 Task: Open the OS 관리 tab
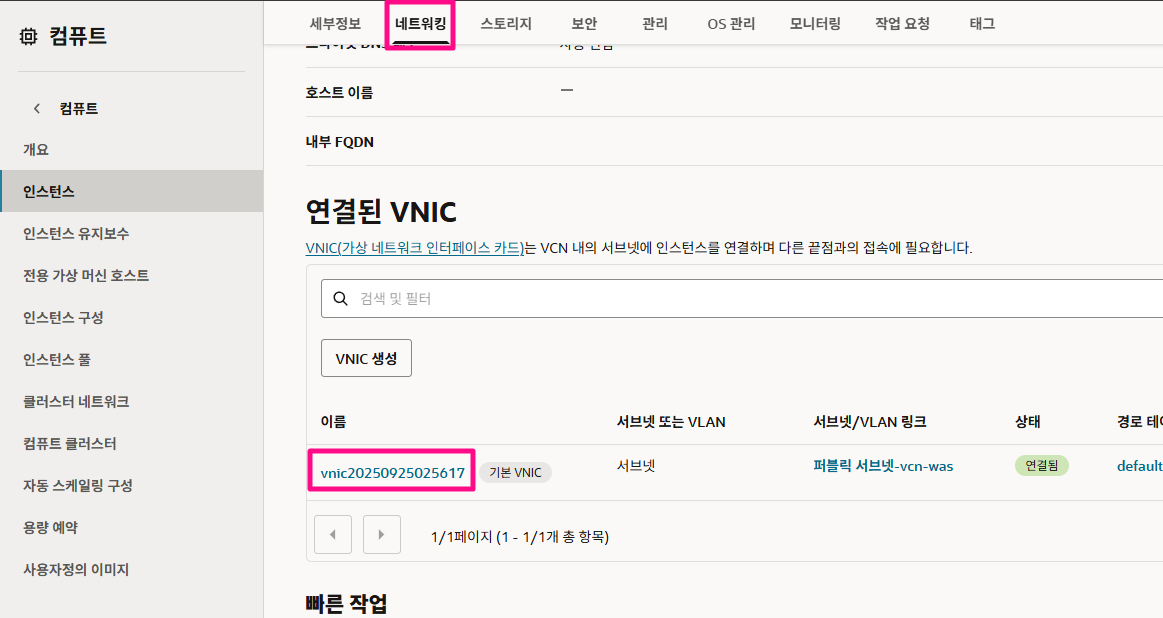[x=730, y=23]
